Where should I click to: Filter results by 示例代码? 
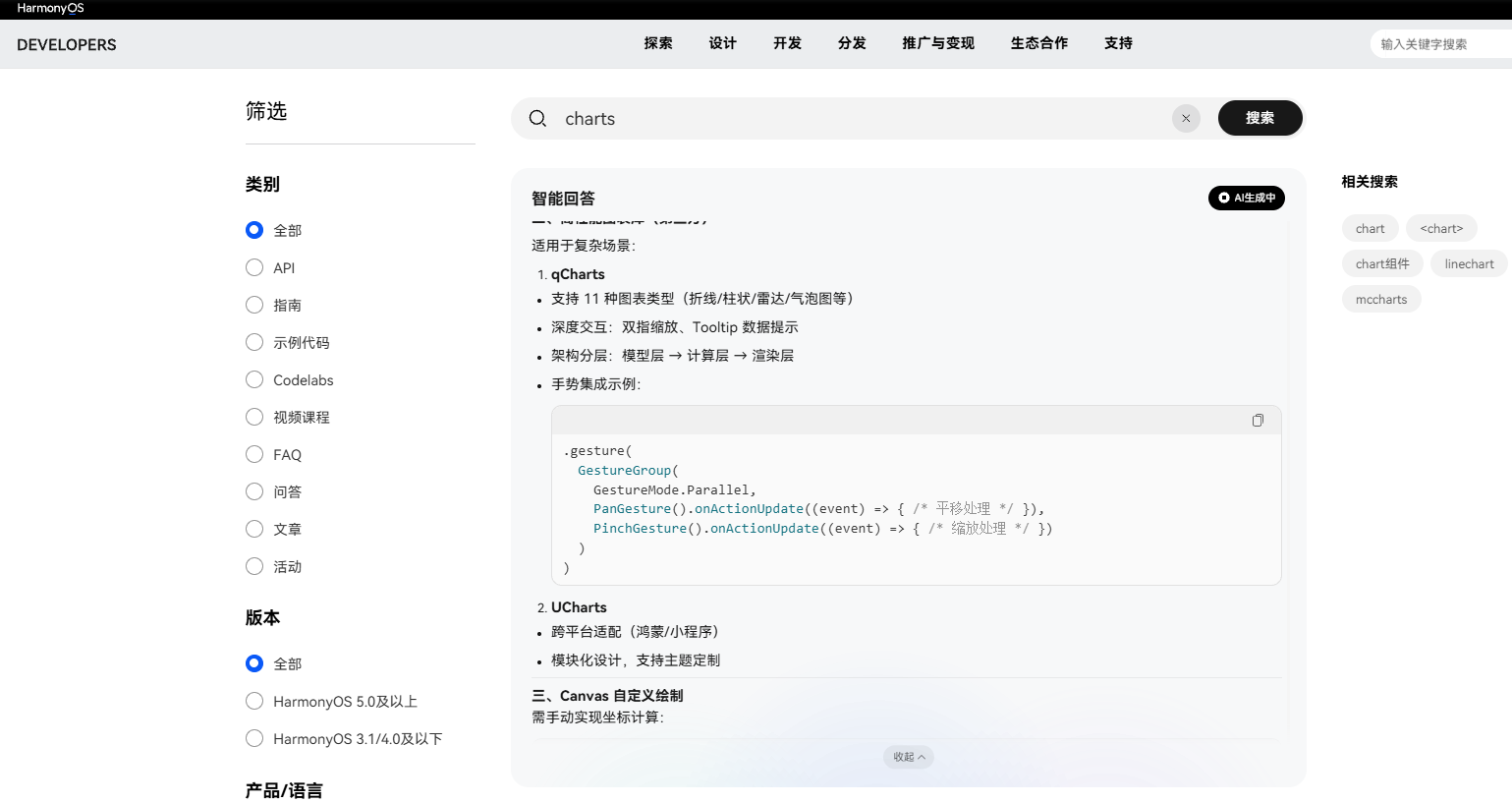click(254, 342)
